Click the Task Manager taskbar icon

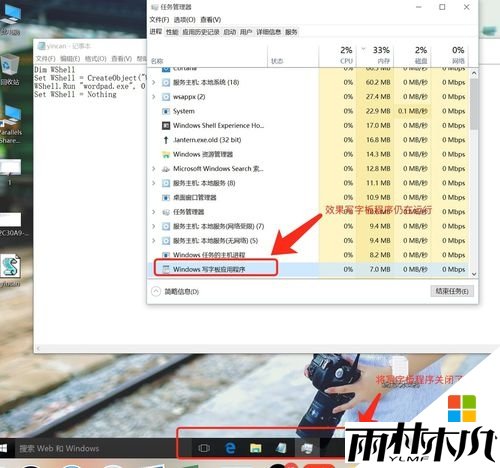pyautogui.click(x=307, y=448)
